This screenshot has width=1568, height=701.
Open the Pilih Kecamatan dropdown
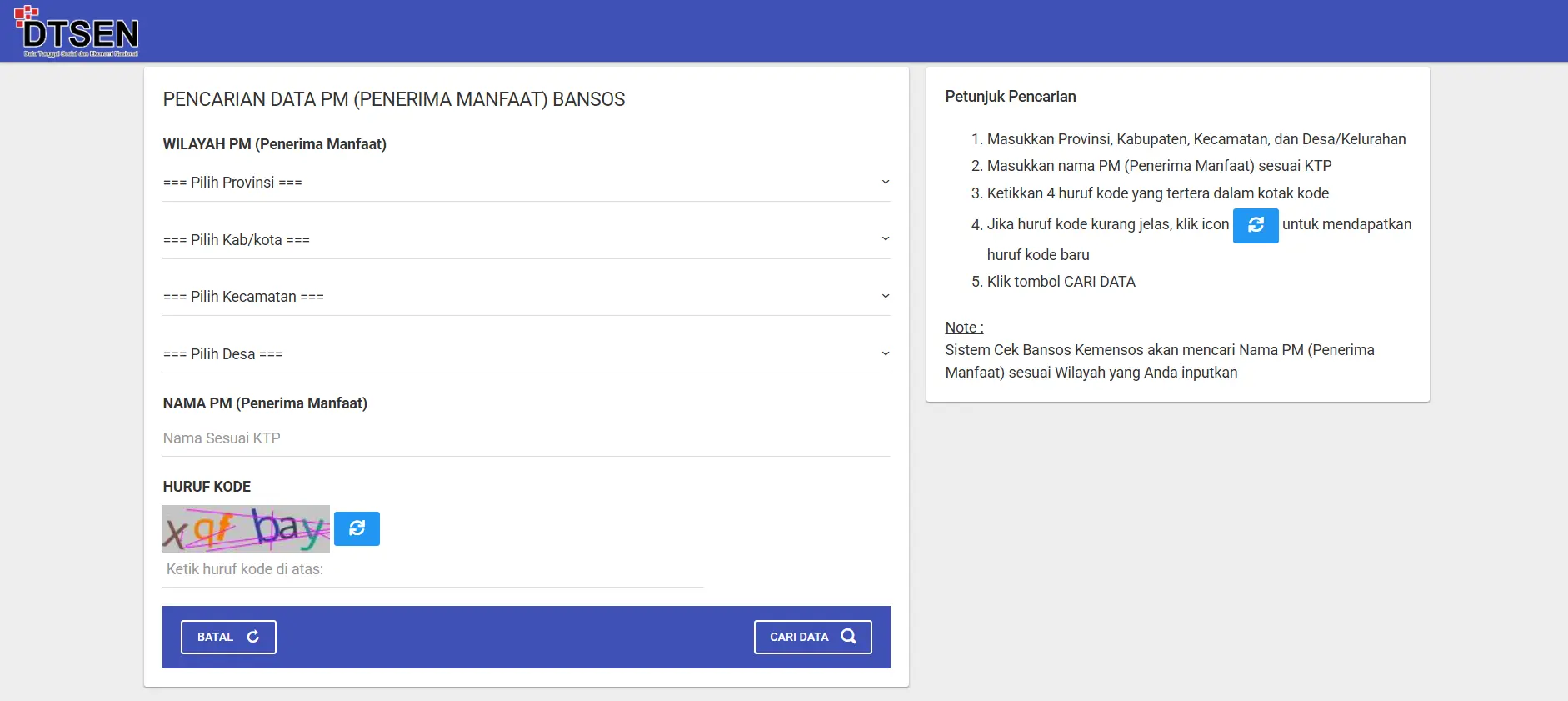pyautogui.click(x=525, y=297)
